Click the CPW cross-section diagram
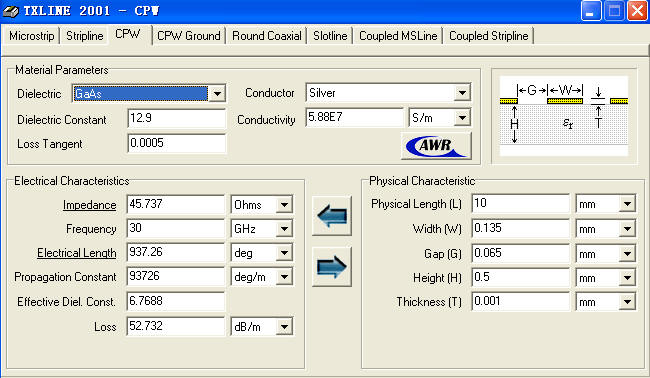The height and width of the screenshot is (378, 650). pos(564,116)
